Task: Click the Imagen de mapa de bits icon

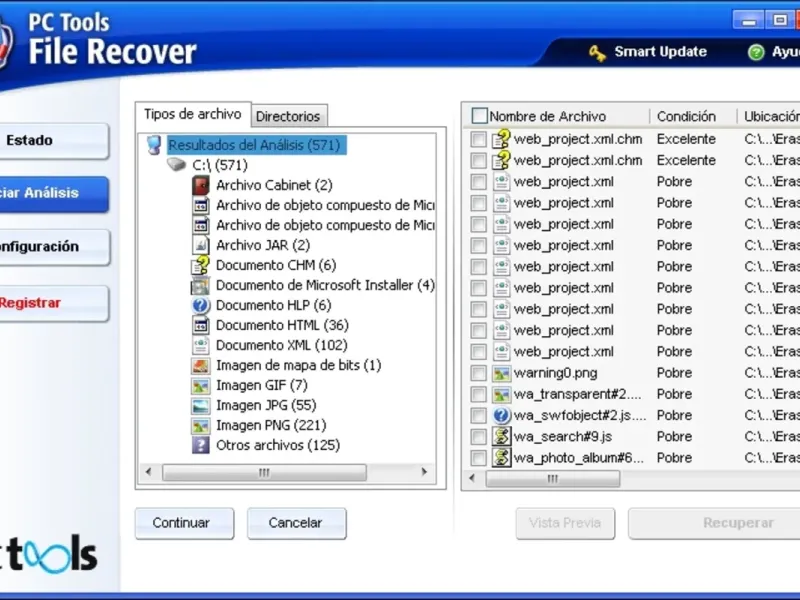Action: coord(201,365)
